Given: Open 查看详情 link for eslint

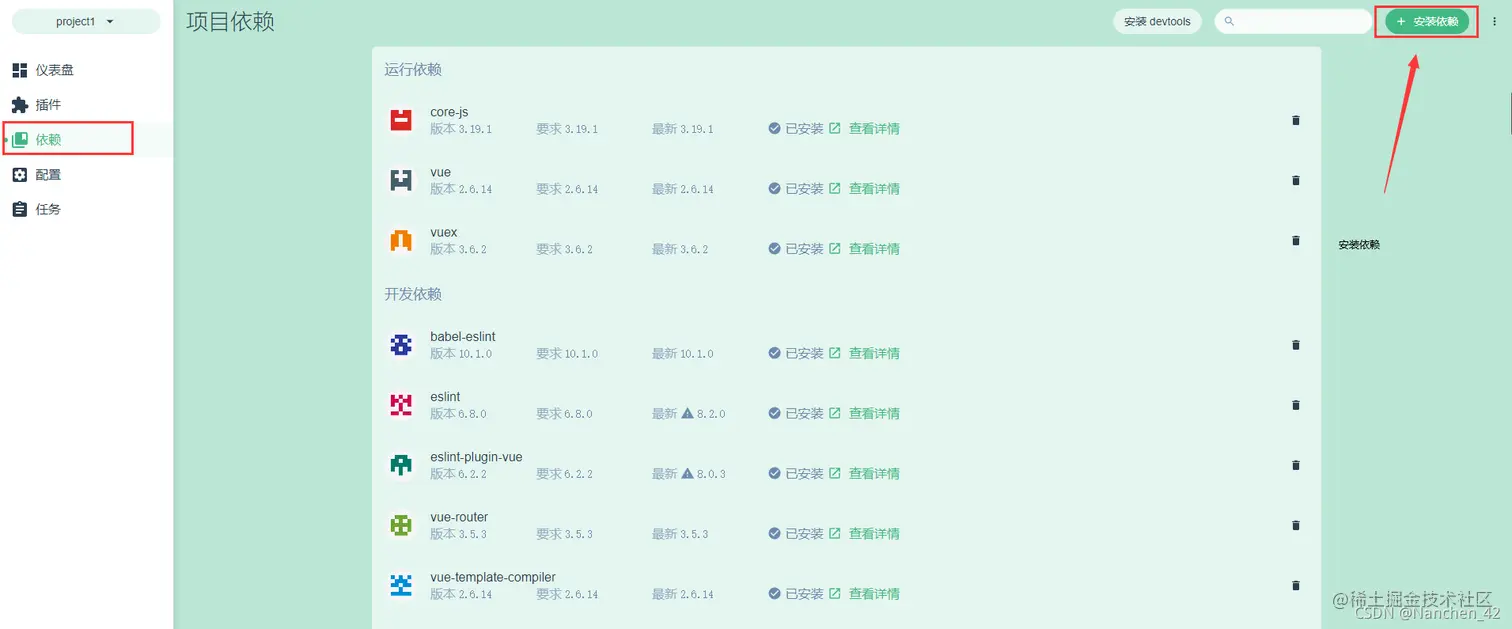Looking at the screenshot, I should (865, 414).
